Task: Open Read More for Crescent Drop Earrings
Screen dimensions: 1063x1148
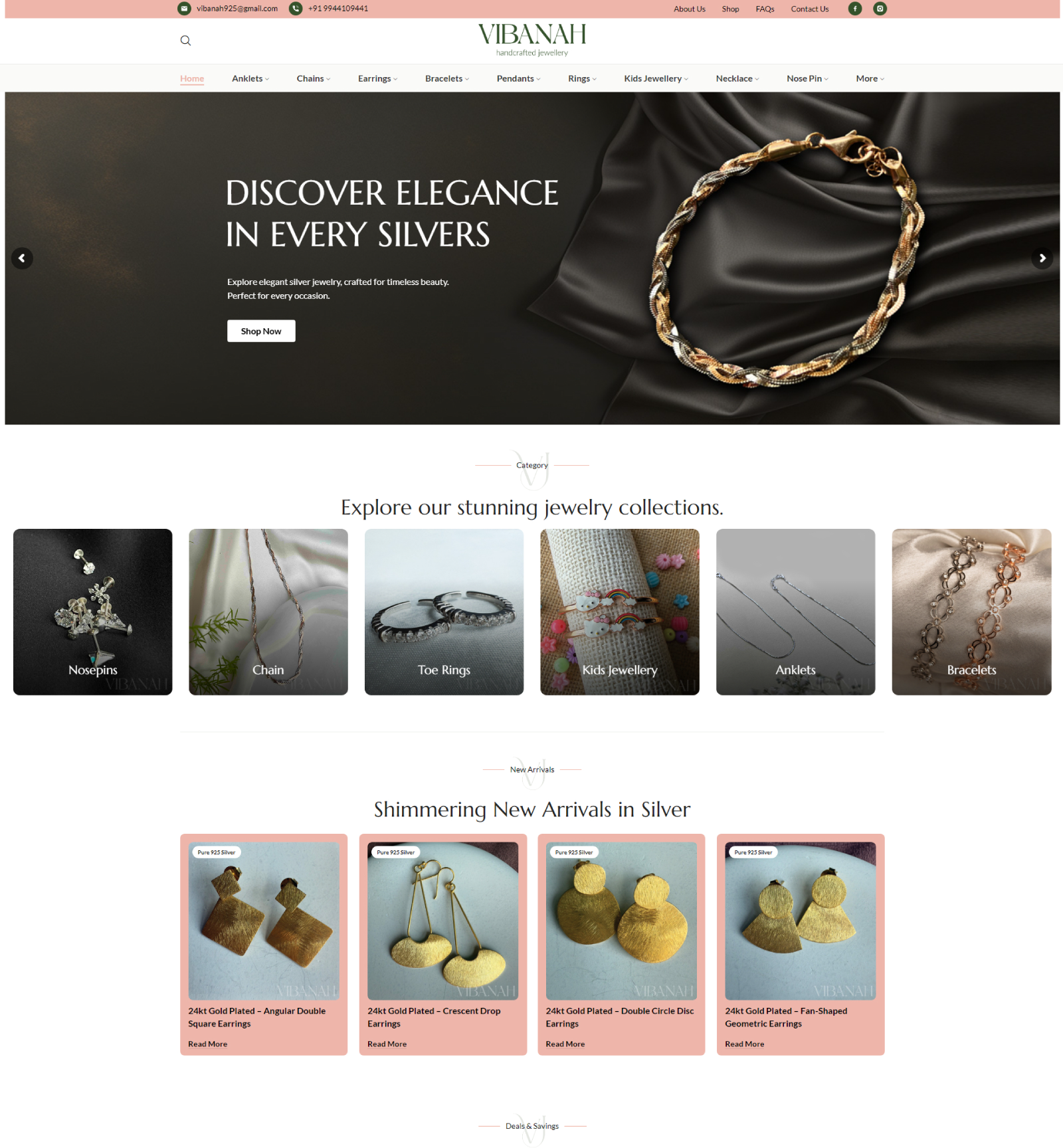Action: coord(387,1044)
